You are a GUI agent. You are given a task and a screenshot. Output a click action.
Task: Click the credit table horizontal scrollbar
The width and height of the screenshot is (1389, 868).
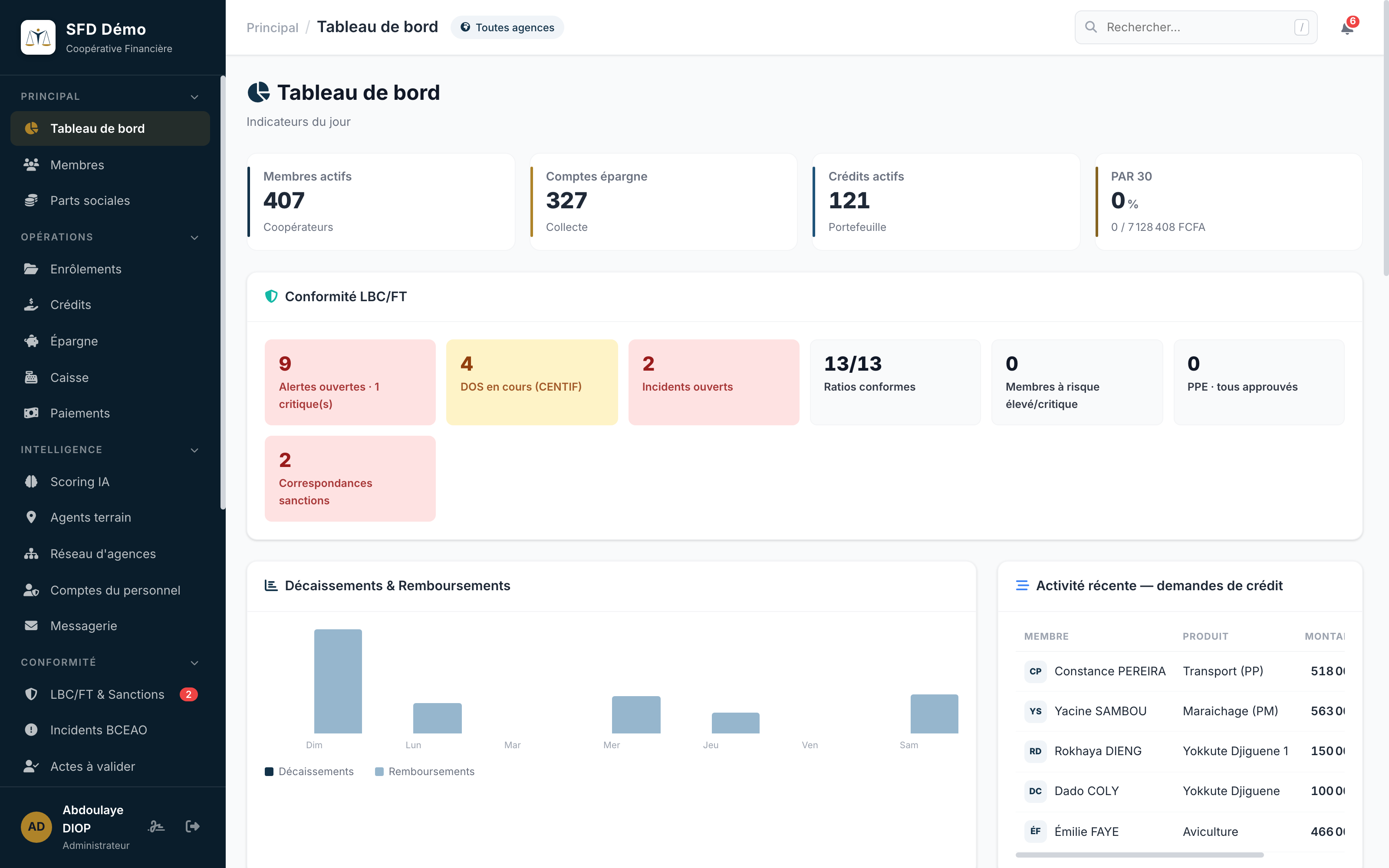point(1139,855)
